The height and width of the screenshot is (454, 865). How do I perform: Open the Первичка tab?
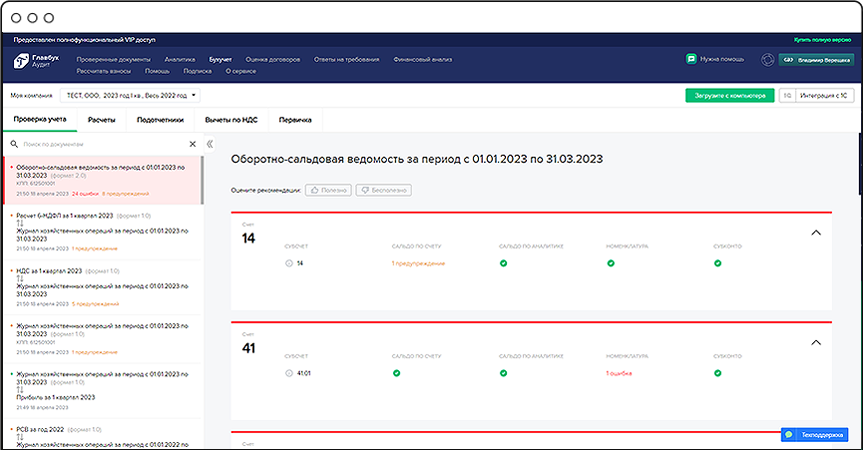[295, 120]
